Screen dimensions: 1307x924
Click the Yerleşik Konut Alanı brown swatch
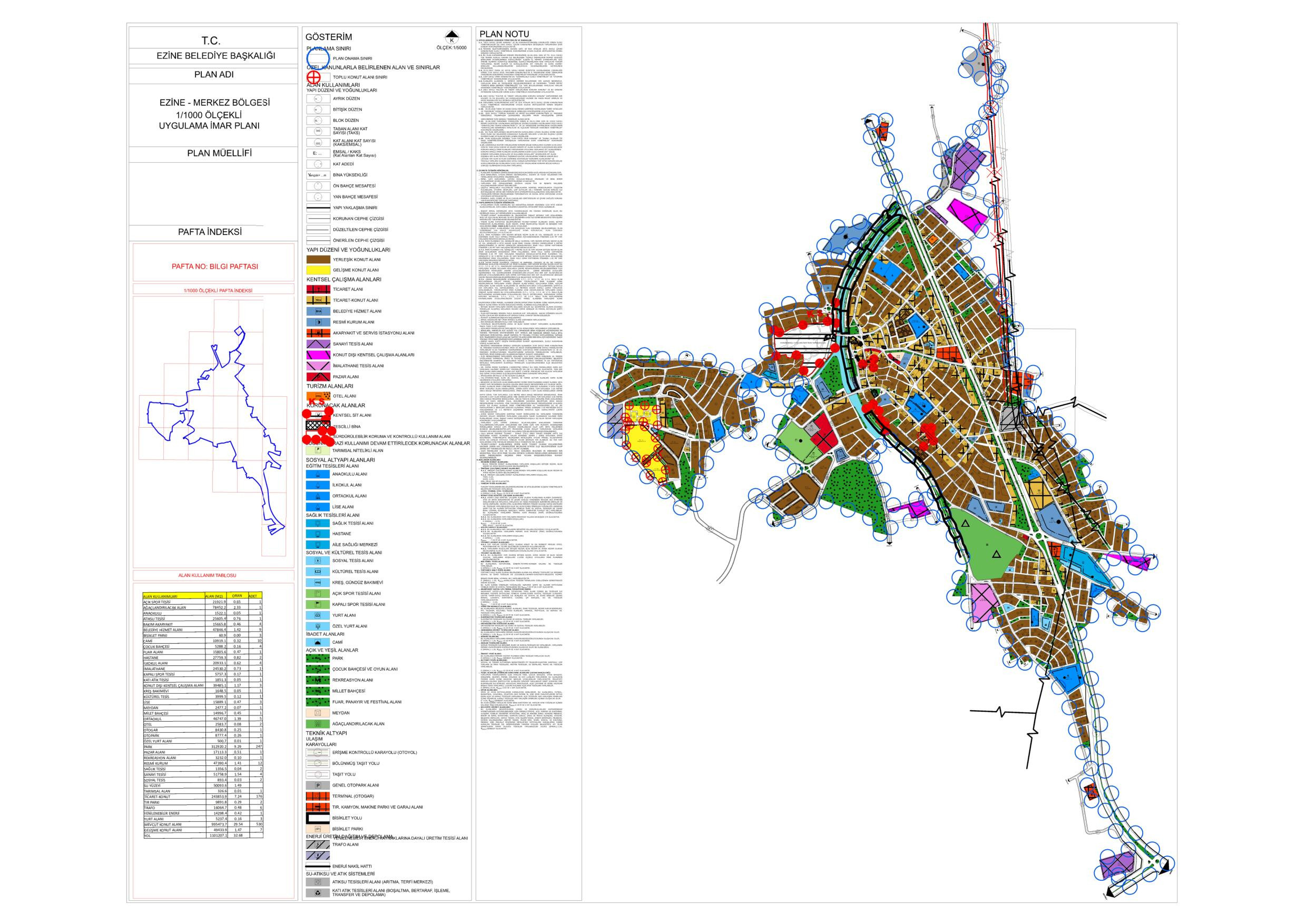[318, 260]
